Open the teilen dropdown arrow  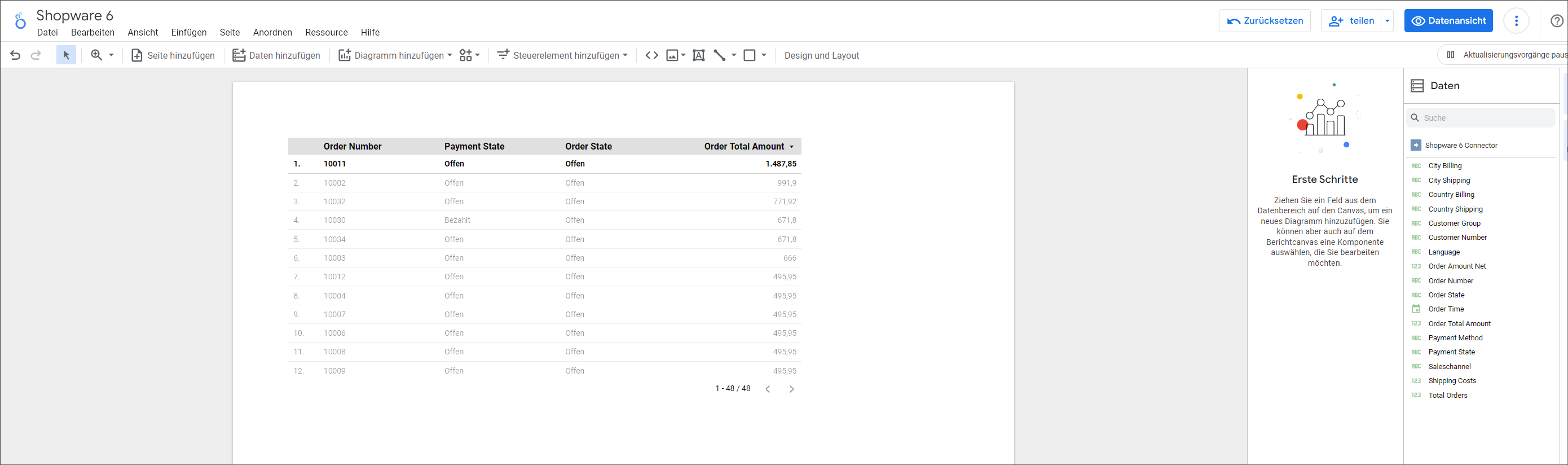click(1387, 21)
